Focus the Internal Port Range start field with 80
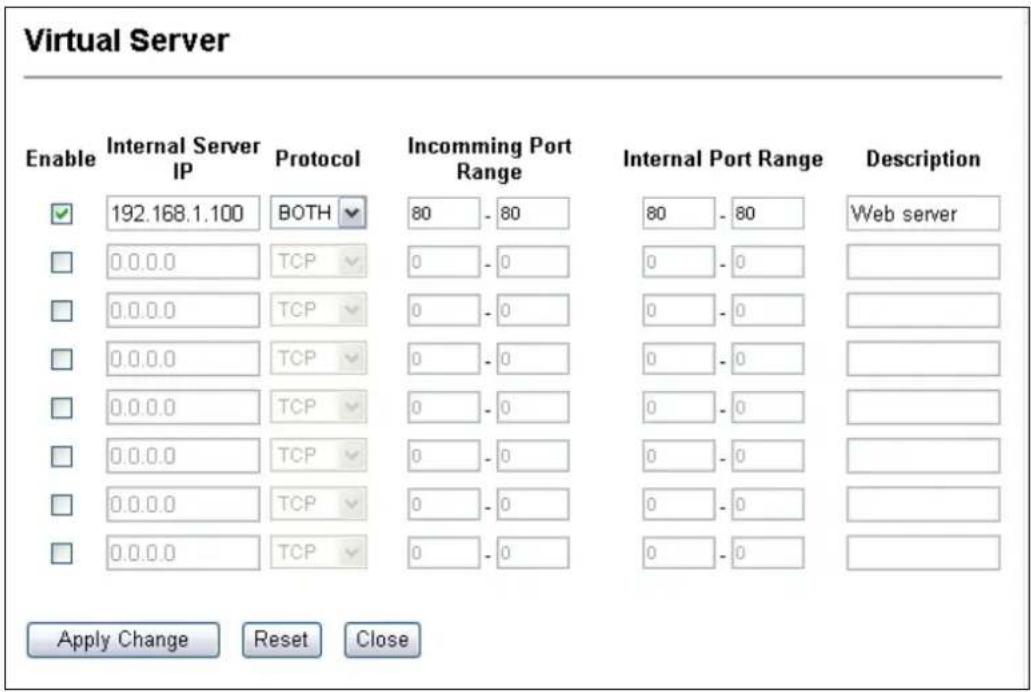 coord(679,213)
